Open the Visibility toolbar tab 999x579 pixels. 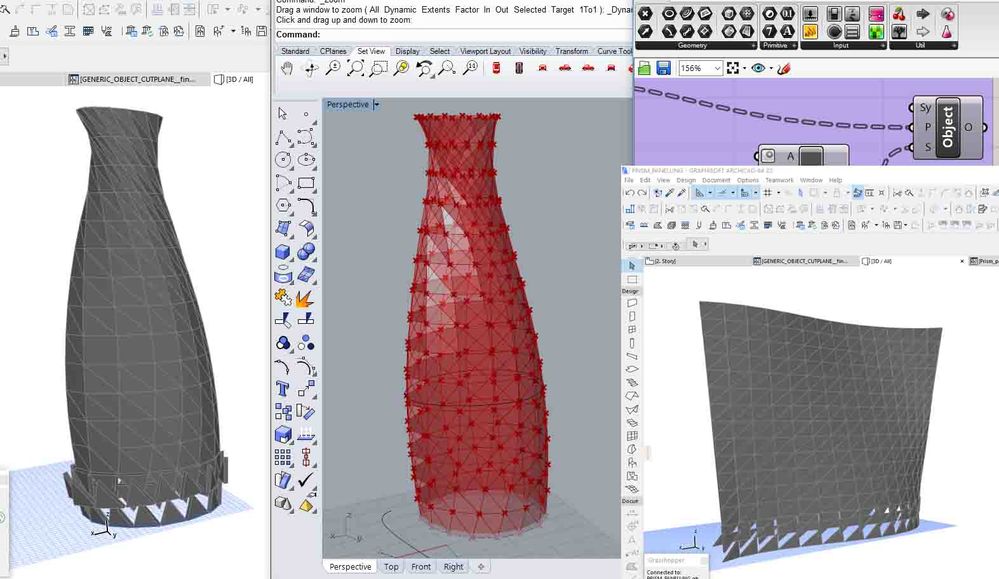[x=533, y=51]
